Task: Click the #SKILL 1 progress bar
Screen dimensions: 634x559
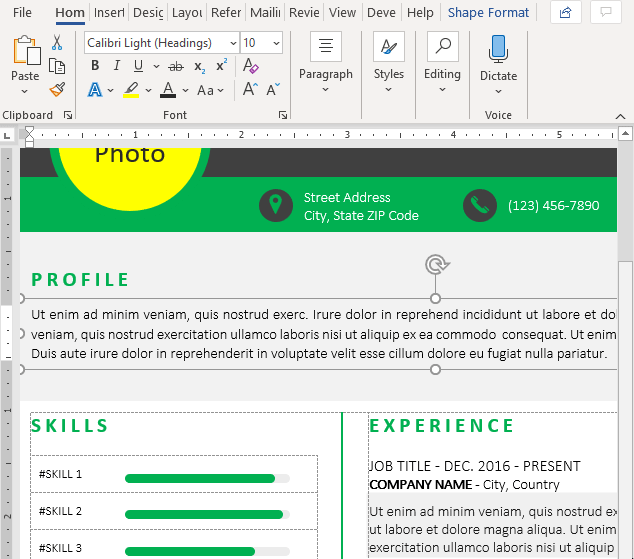Action: [207, 479]
